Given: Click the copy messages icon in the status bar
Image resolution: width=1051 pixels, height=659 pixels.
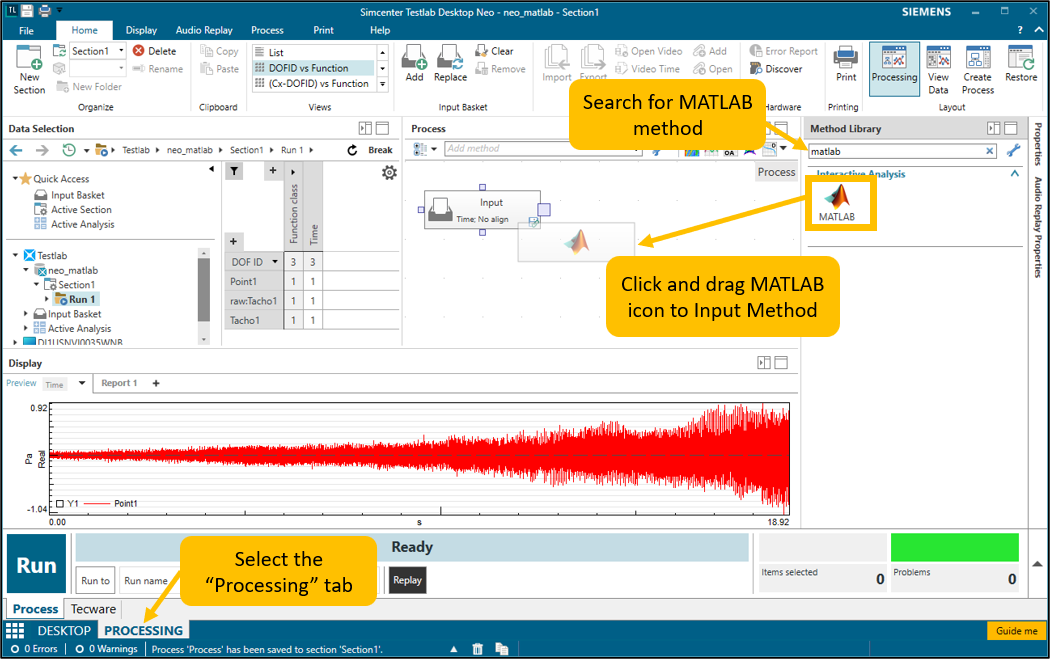Looking at the screenshot, I should pyautogui.click(x=501, y=649).
